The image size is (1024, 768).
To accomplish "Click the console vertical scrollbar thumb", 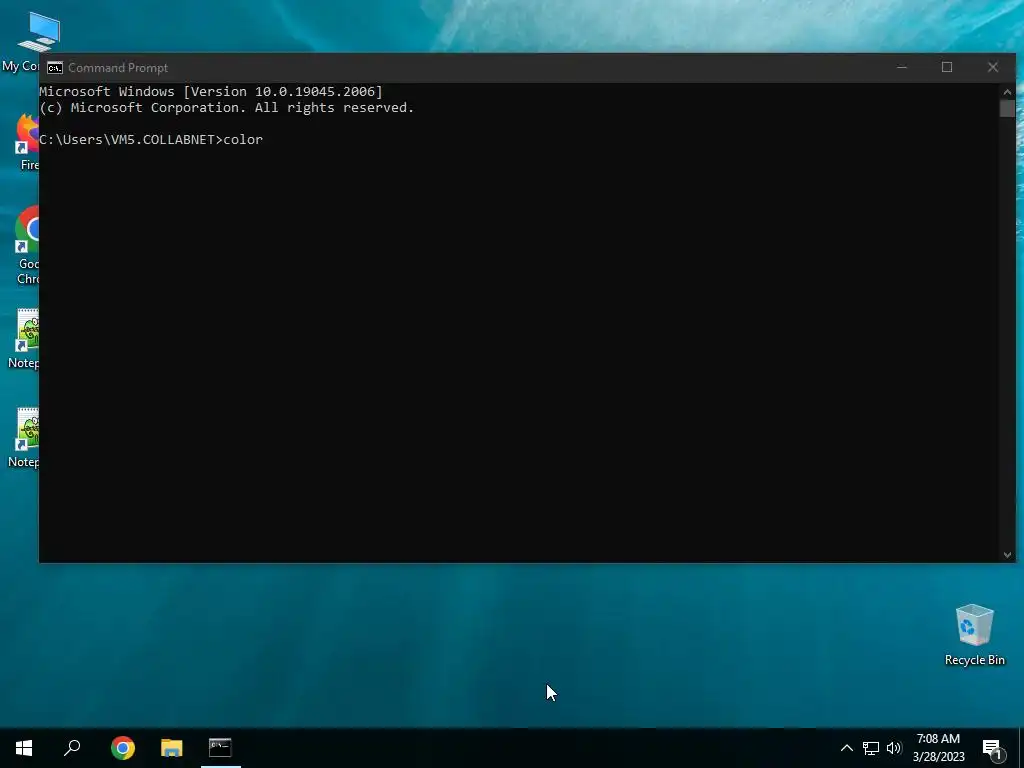I will [1007, 108].
